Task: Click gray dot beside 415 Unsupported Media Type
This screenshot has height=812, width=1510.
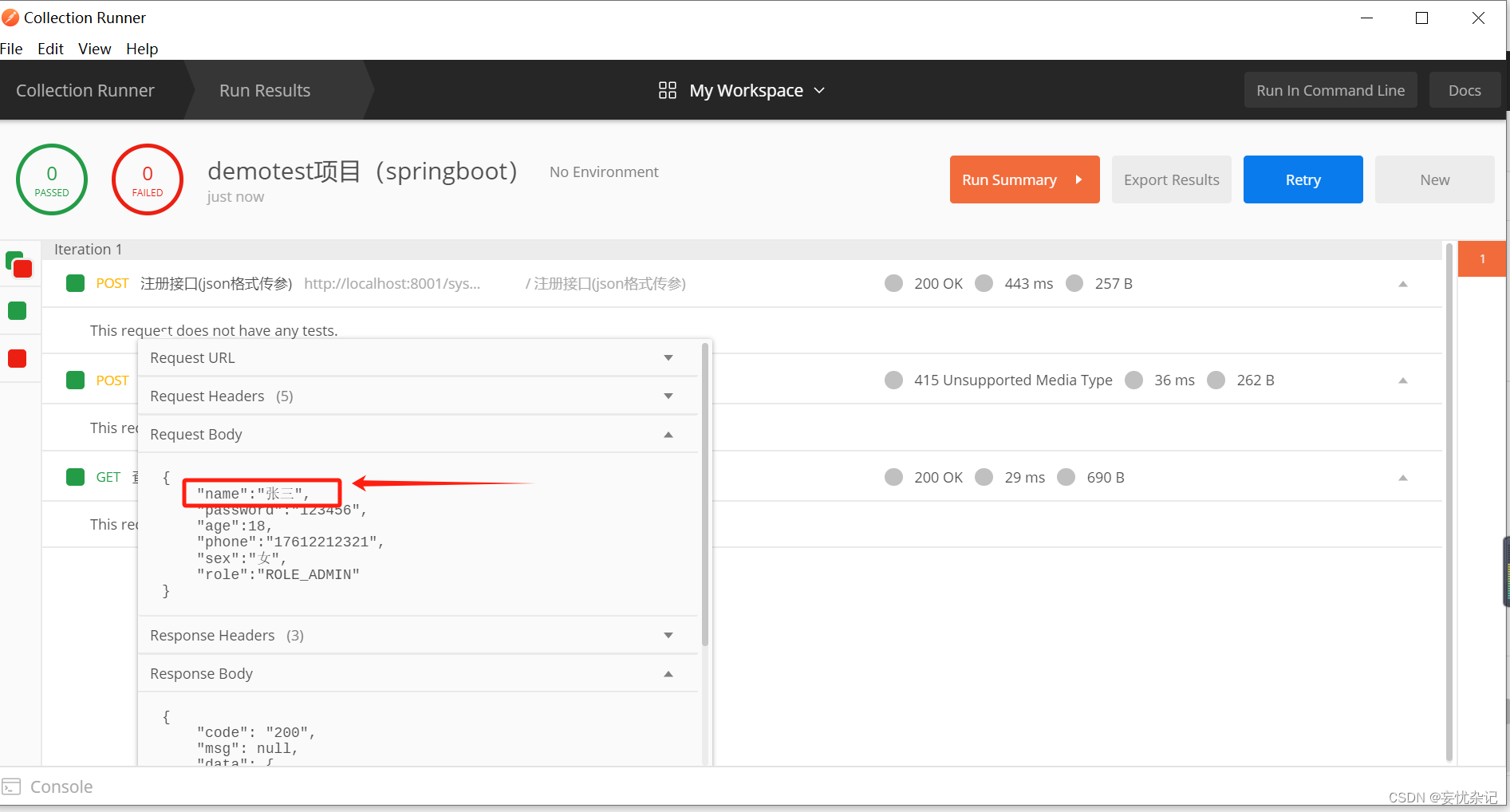Action: [893, 380]
